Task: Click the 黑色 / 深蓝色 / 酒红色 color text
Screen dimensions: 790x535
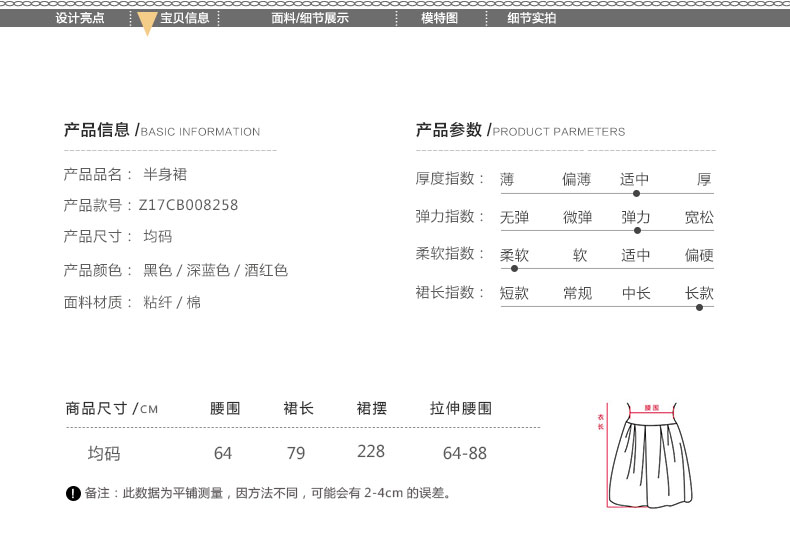Action: [x=215, y=270]
